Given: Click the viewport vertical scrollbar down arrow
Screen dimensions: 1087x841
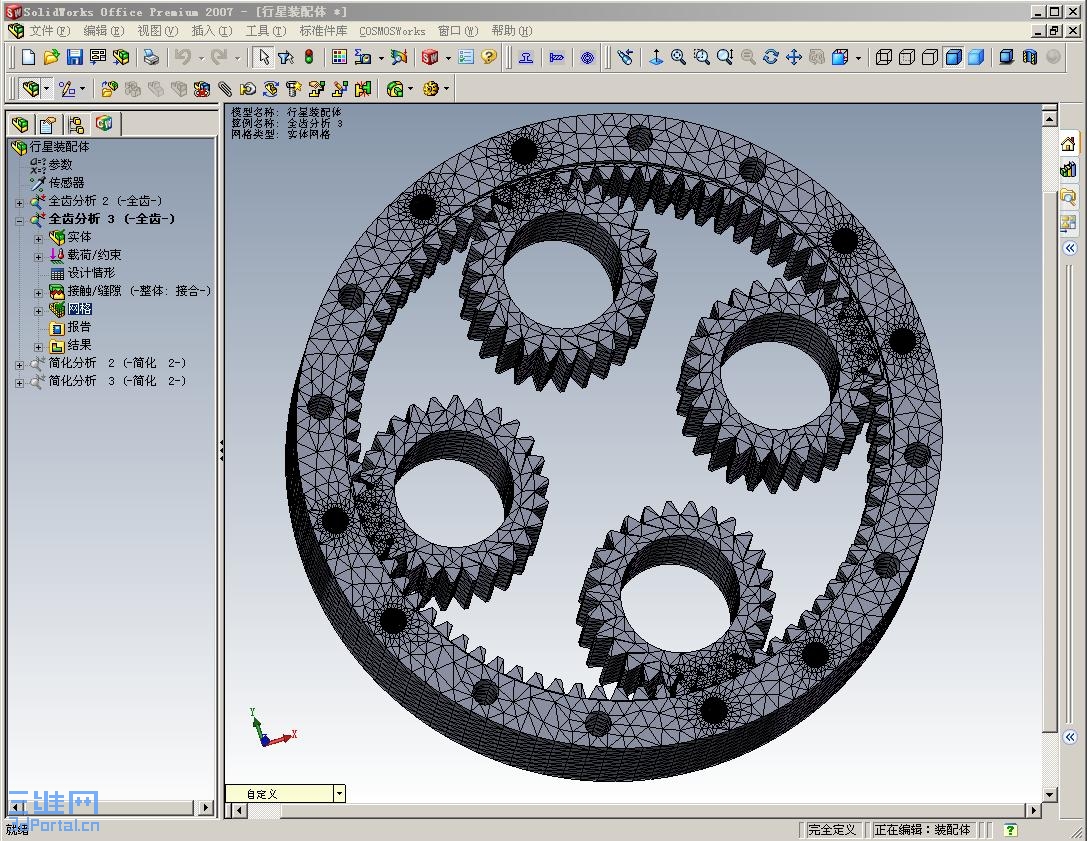Looking at the screenshot, I should tap(1050, 795).
